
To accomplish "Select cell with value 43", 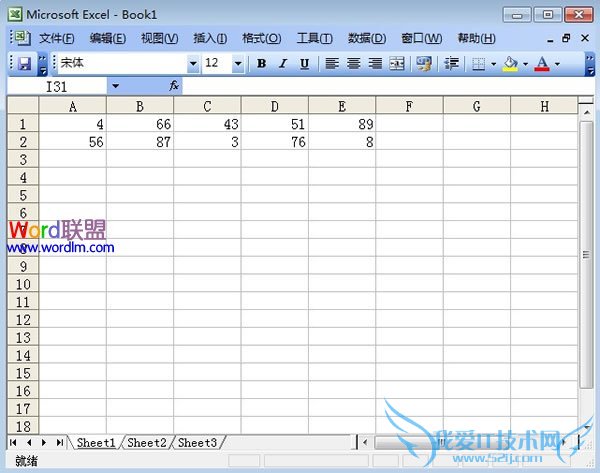I will tap(207, 124).
